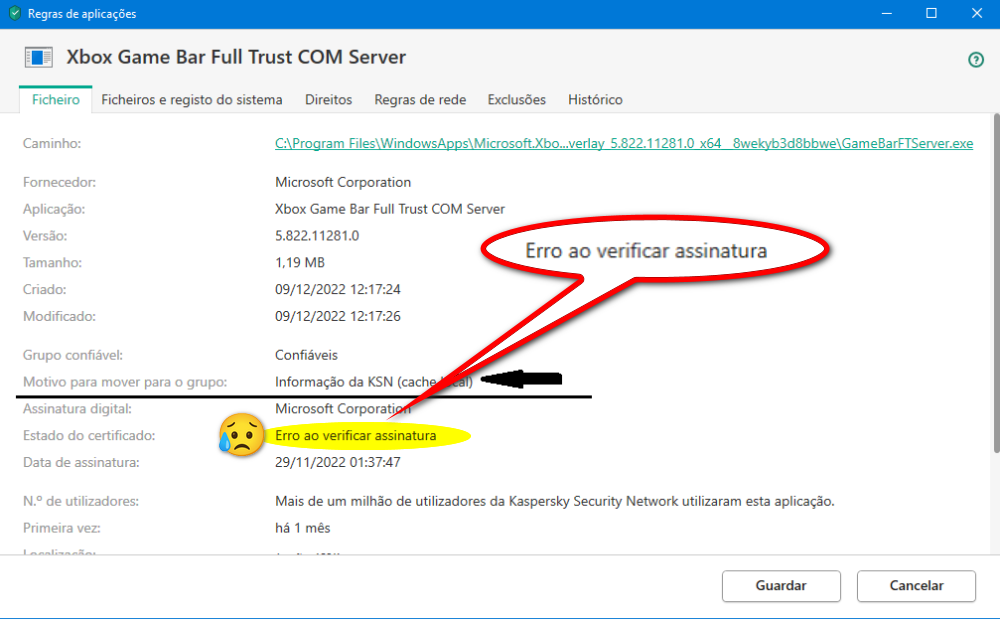Screen dimensions: 1000x621
Task: Select the Direitos tab
Action: 328,99
